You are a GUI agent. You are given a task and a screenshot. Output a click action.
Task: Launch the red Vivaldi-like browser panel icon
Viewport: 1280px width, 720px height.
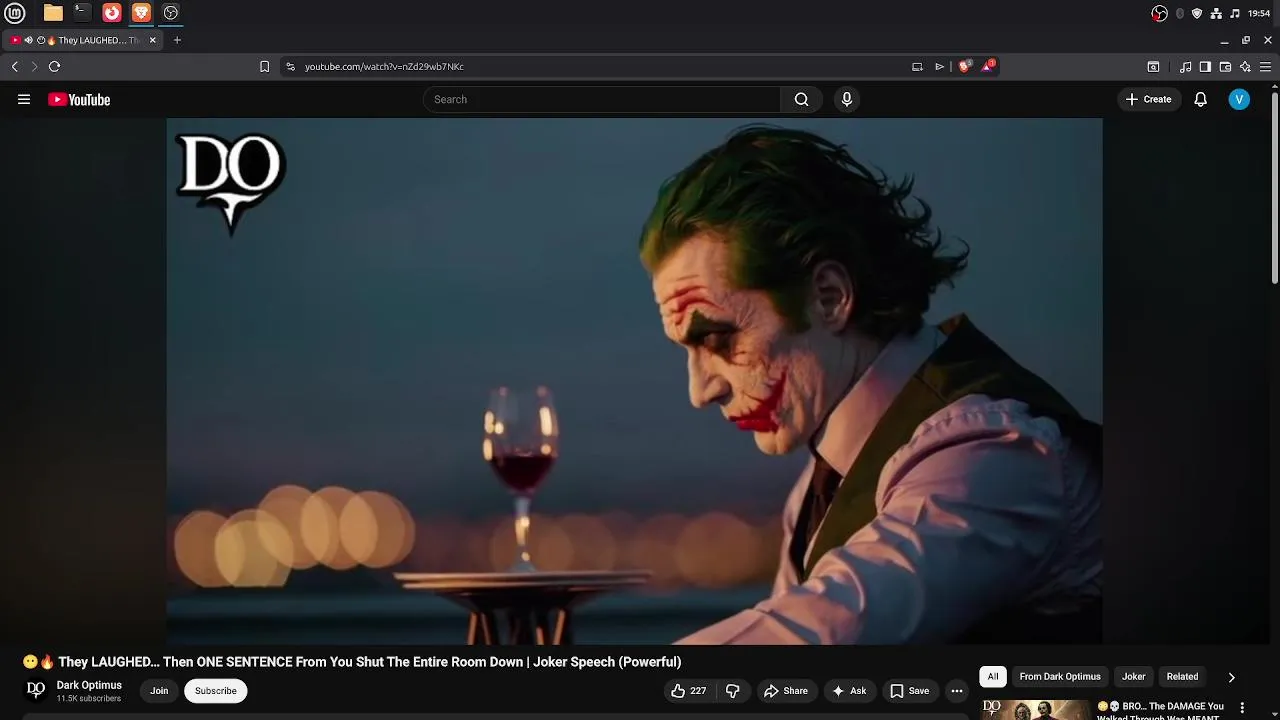(112, 13)
